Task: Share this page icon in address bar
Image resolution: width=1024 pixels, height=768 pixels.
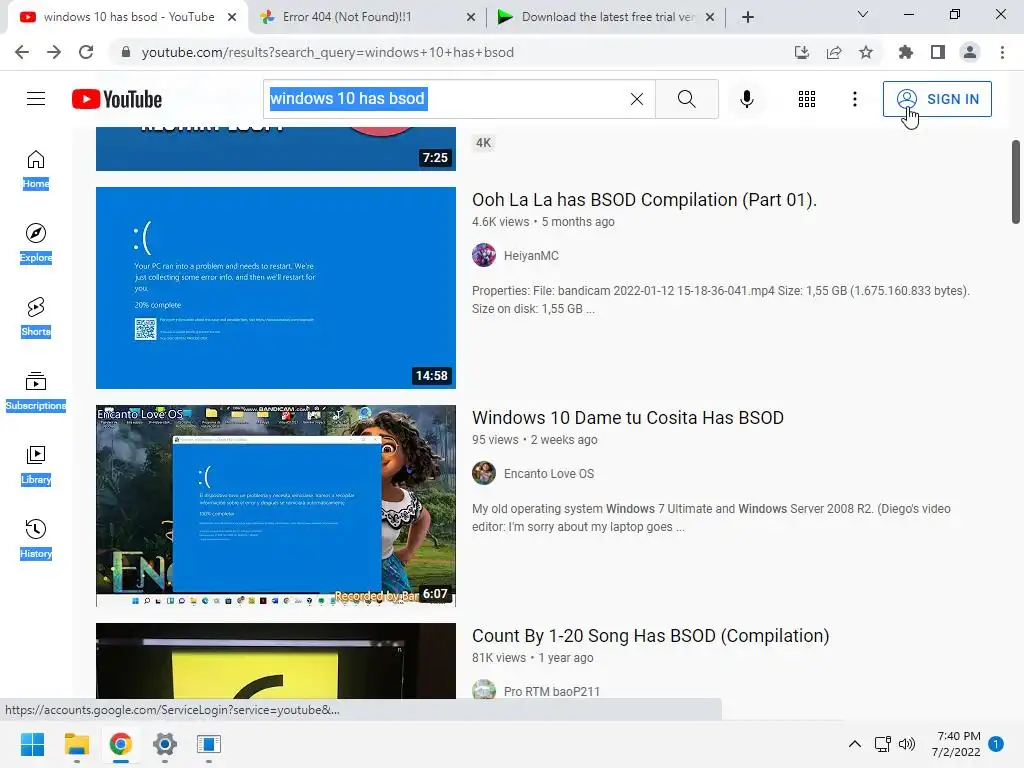Action: [x=834, y=52]
